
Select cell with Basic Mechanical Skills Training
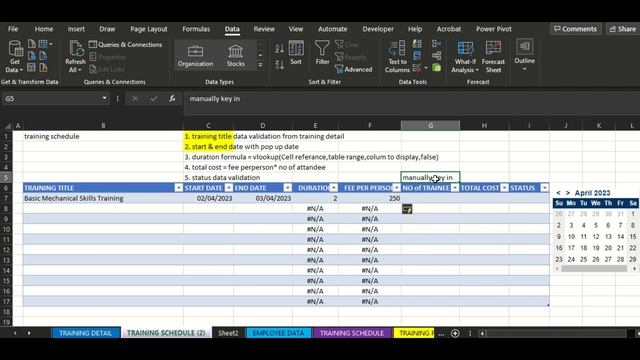pyautogui.click(x=103, y=198)
